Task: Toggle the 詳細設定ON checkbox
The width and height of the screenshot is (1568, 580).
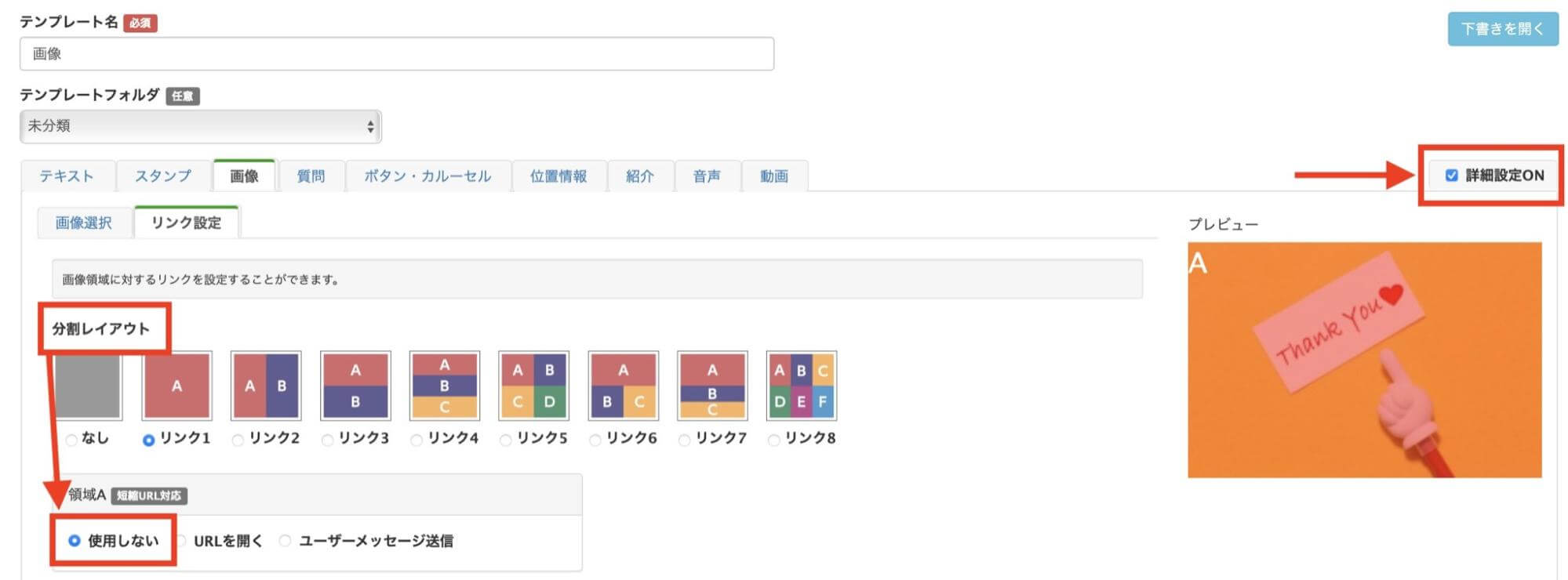Action: 1451,176
